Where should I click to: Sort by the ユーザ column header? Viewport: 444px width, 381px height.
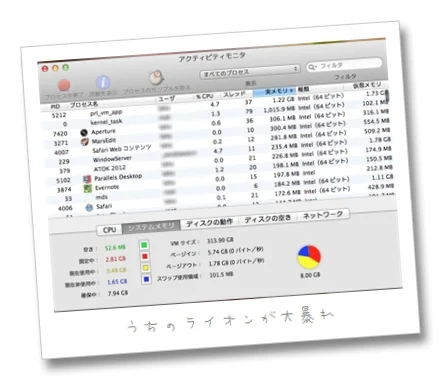tap(166, 99)
